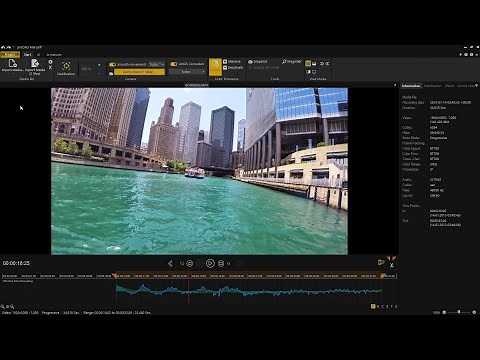The height and width of the screenshot is (360, 480).
Task: Click the stabilization waveform graph
Action: [x=249, y=291]
